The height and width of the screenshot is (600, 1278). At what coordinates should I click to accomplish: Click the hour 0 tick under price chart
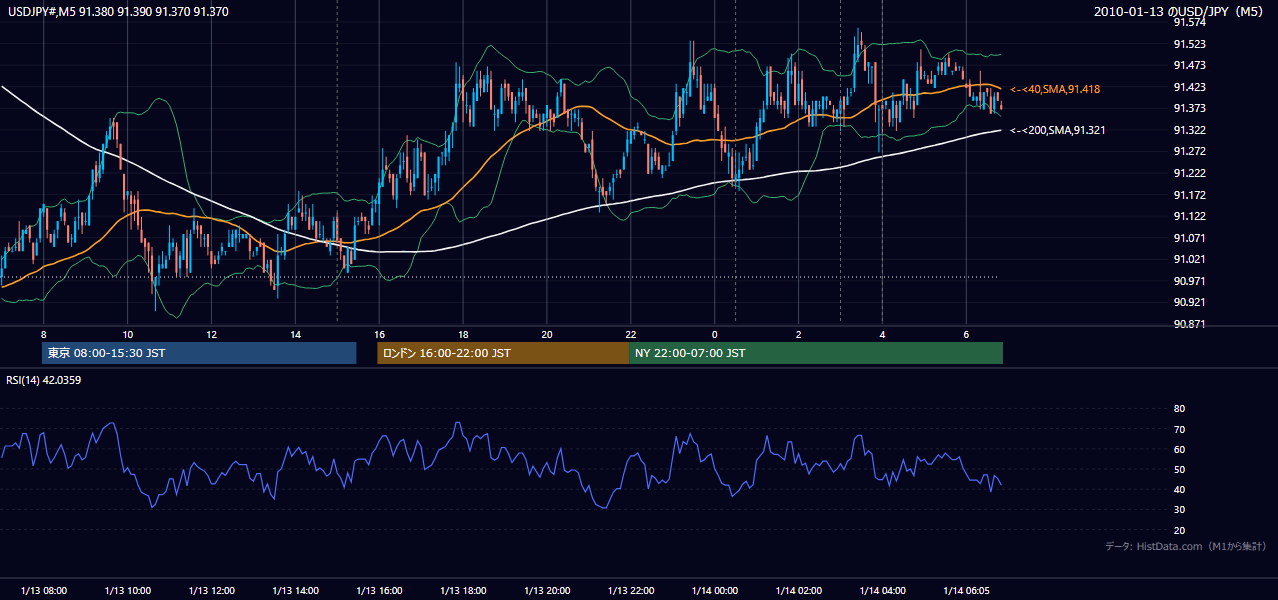715,333
